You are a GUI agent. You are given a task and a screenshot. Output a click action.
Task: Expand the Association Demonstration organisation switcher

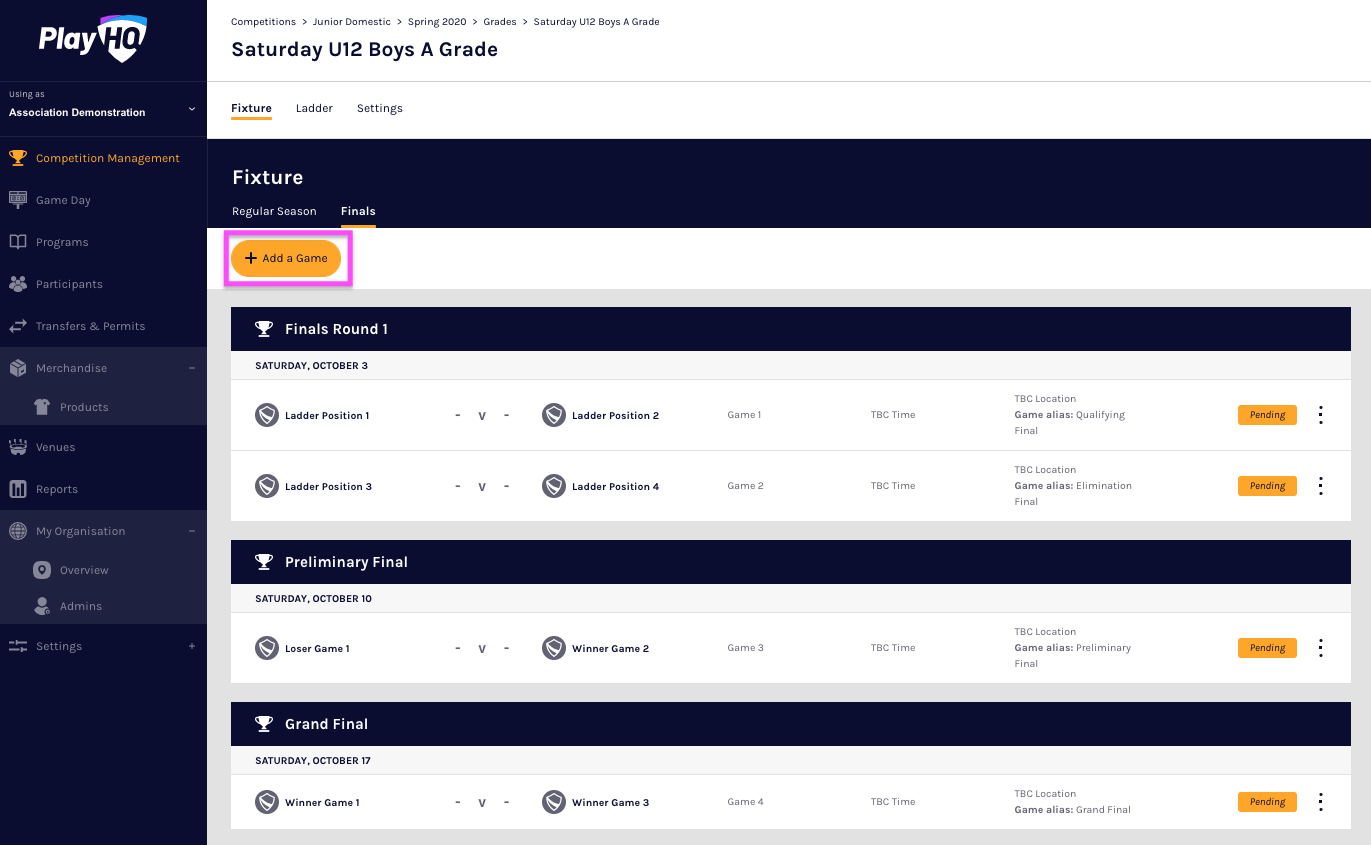point(192,109)
